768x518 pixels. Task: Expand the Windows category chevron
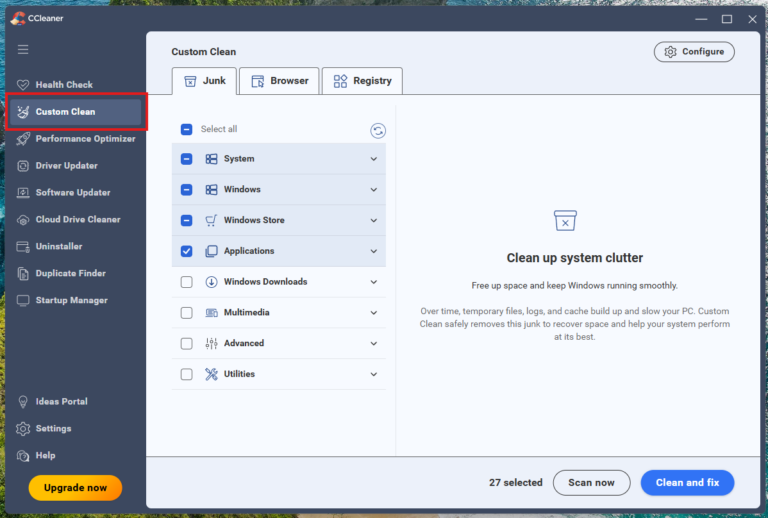374,189
